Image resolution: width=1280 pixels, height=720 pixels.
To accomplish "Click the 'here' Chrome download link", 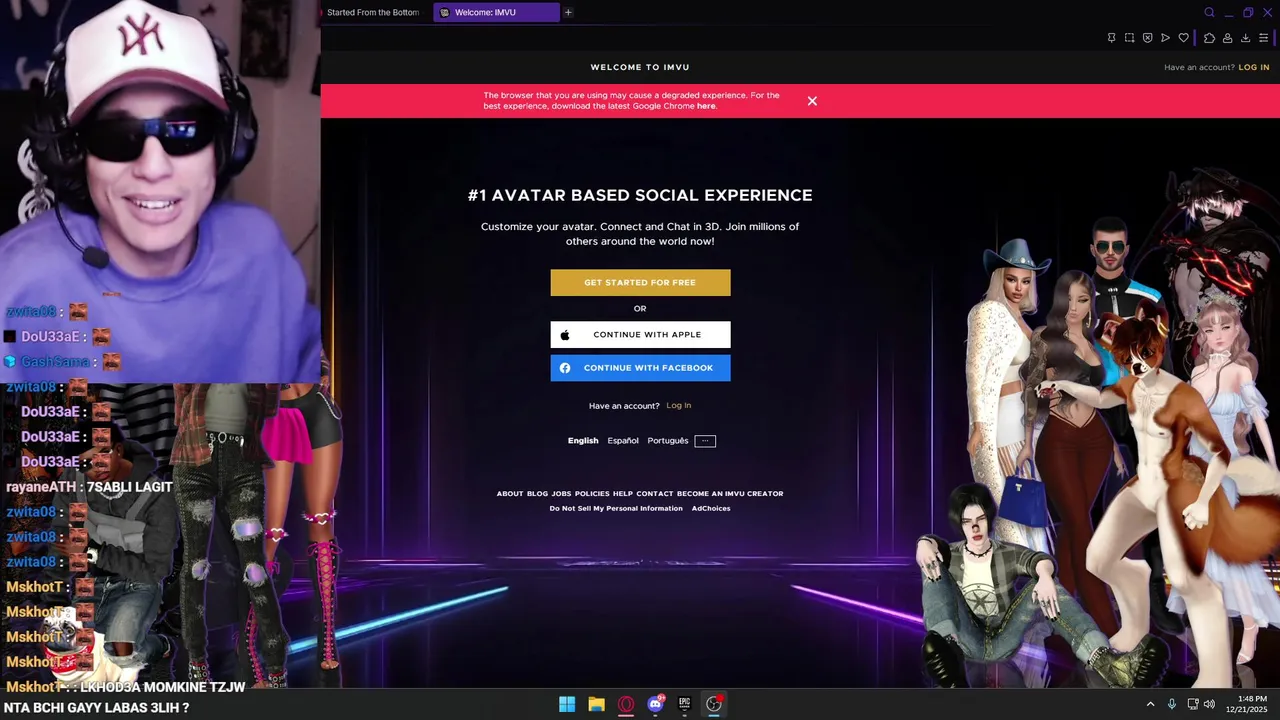I will click(706, 106).
